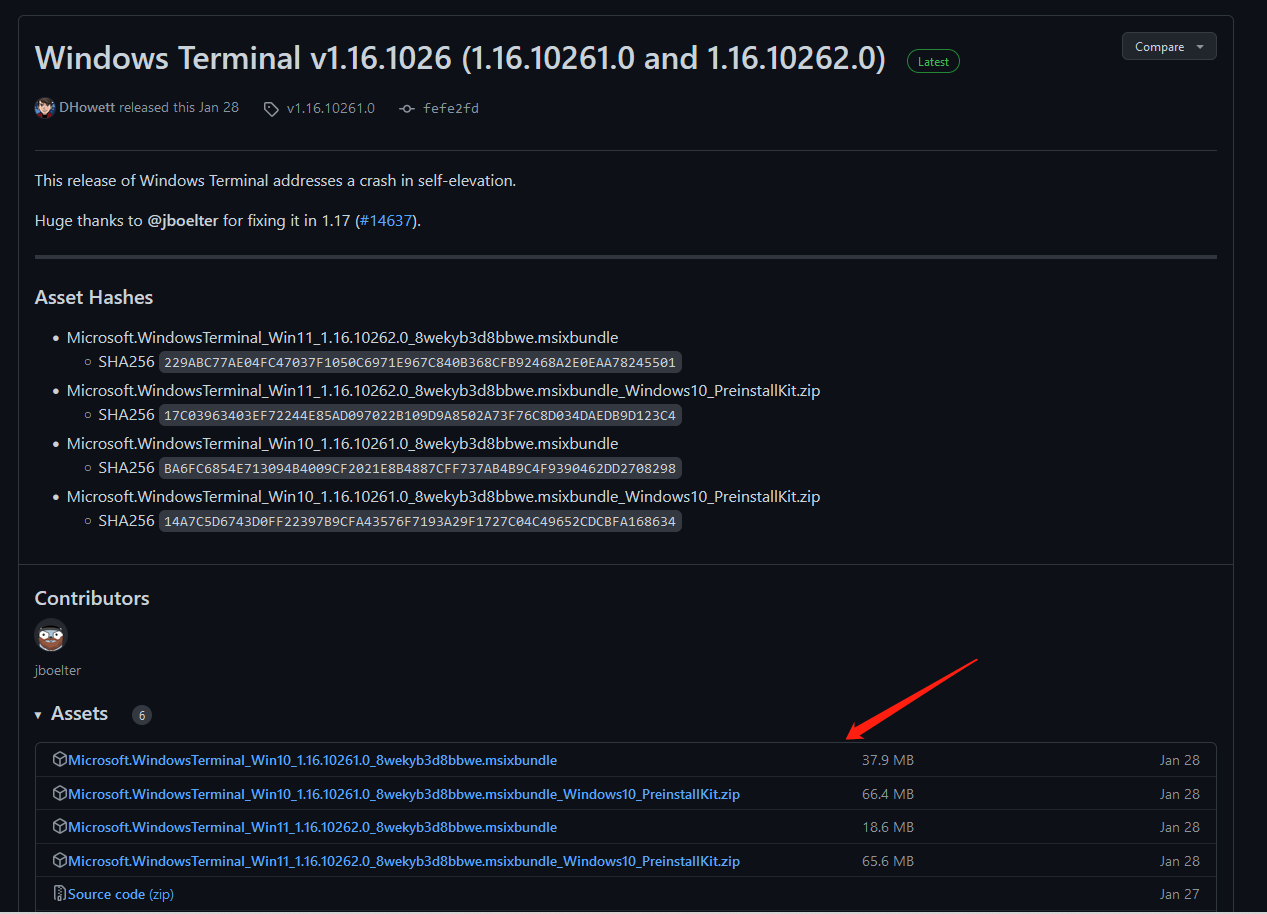
Task: Open commit fefe2fd link
Action: tap(451, 108)
